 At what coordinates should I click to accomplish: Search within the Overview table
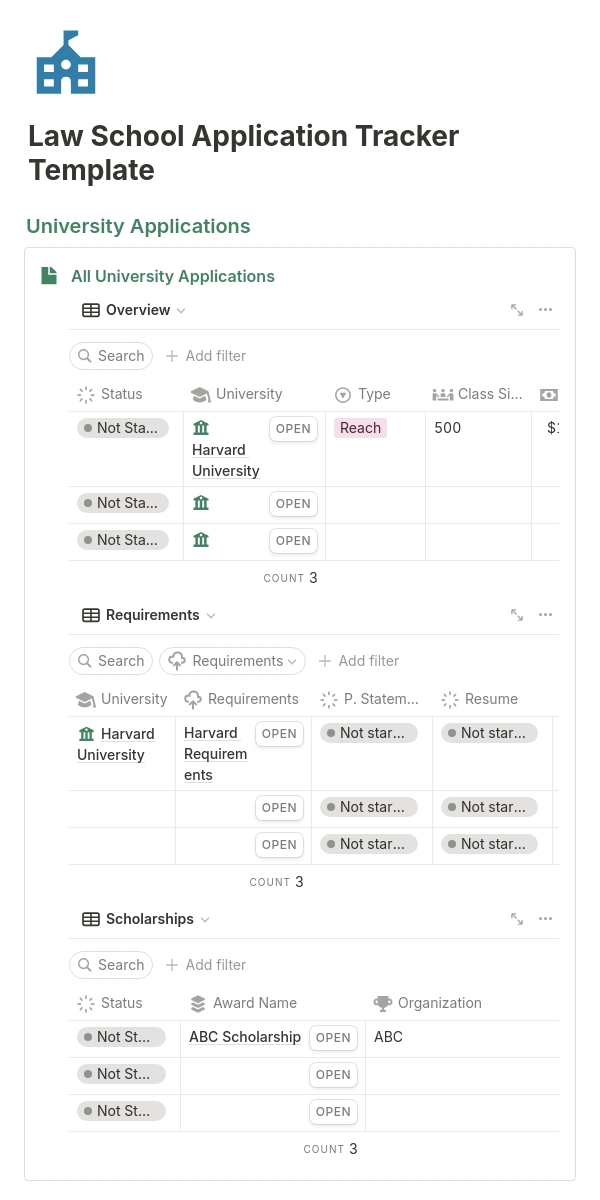(111, 356)
